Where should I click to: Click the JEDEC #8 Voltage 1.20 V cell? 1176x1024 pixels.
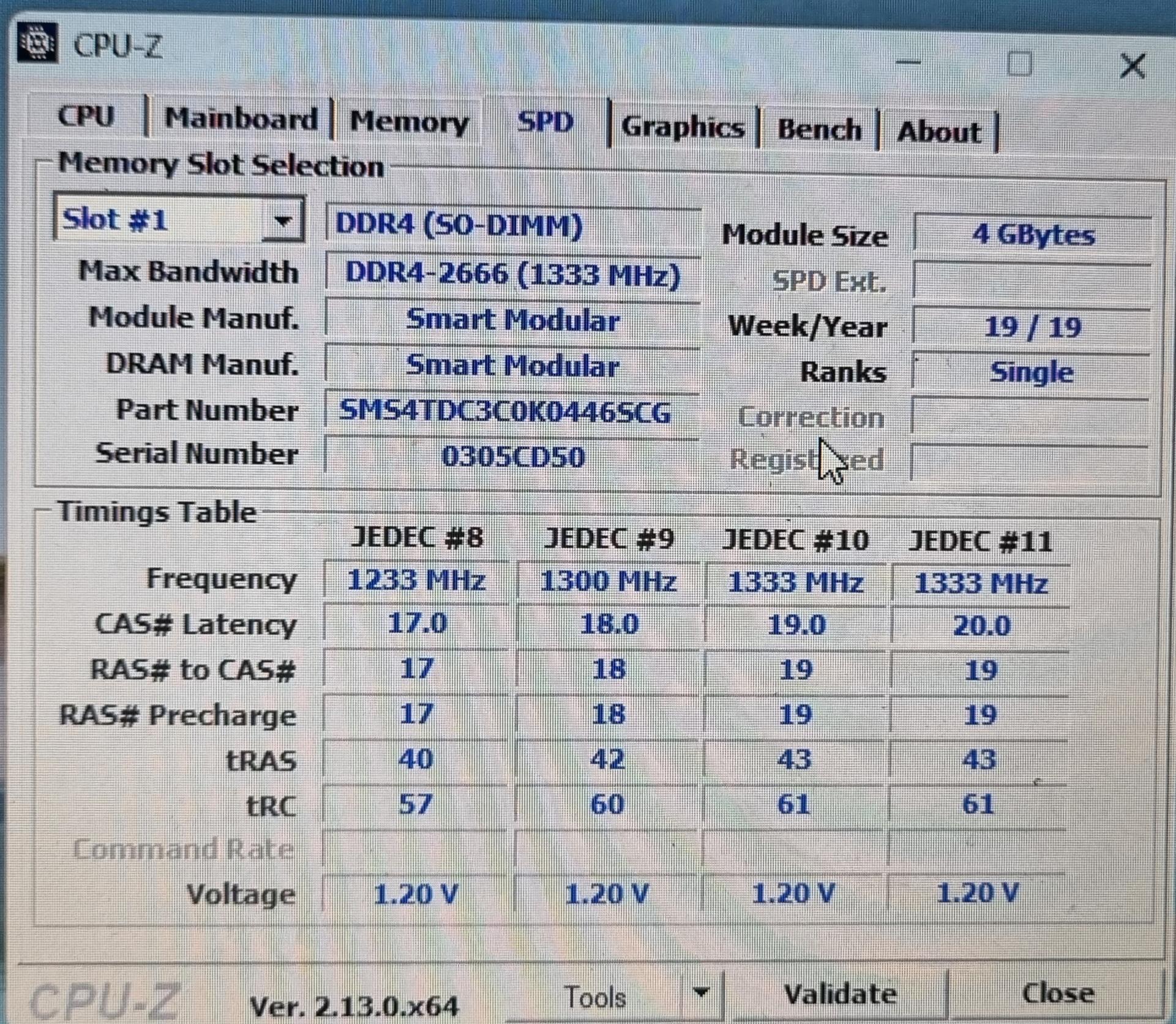[414, 894]
